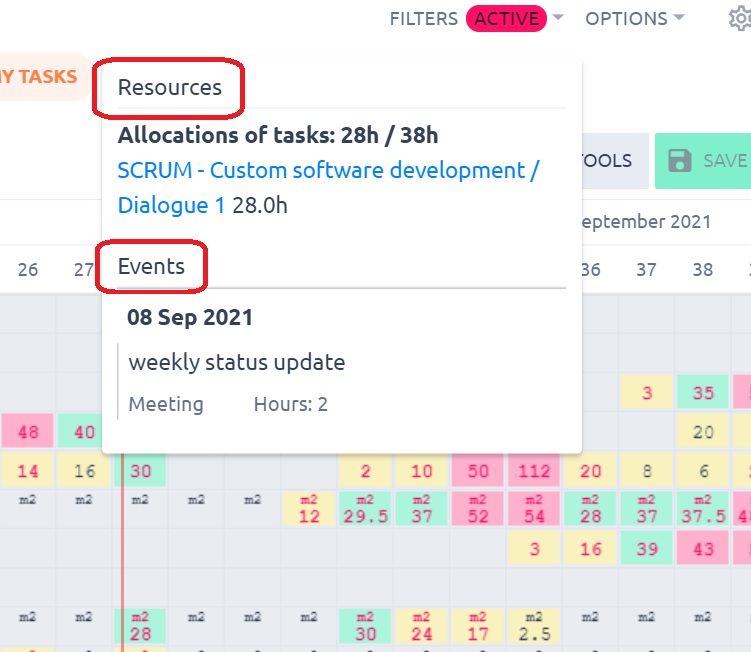Click week 38 column header

click(703, 270)
